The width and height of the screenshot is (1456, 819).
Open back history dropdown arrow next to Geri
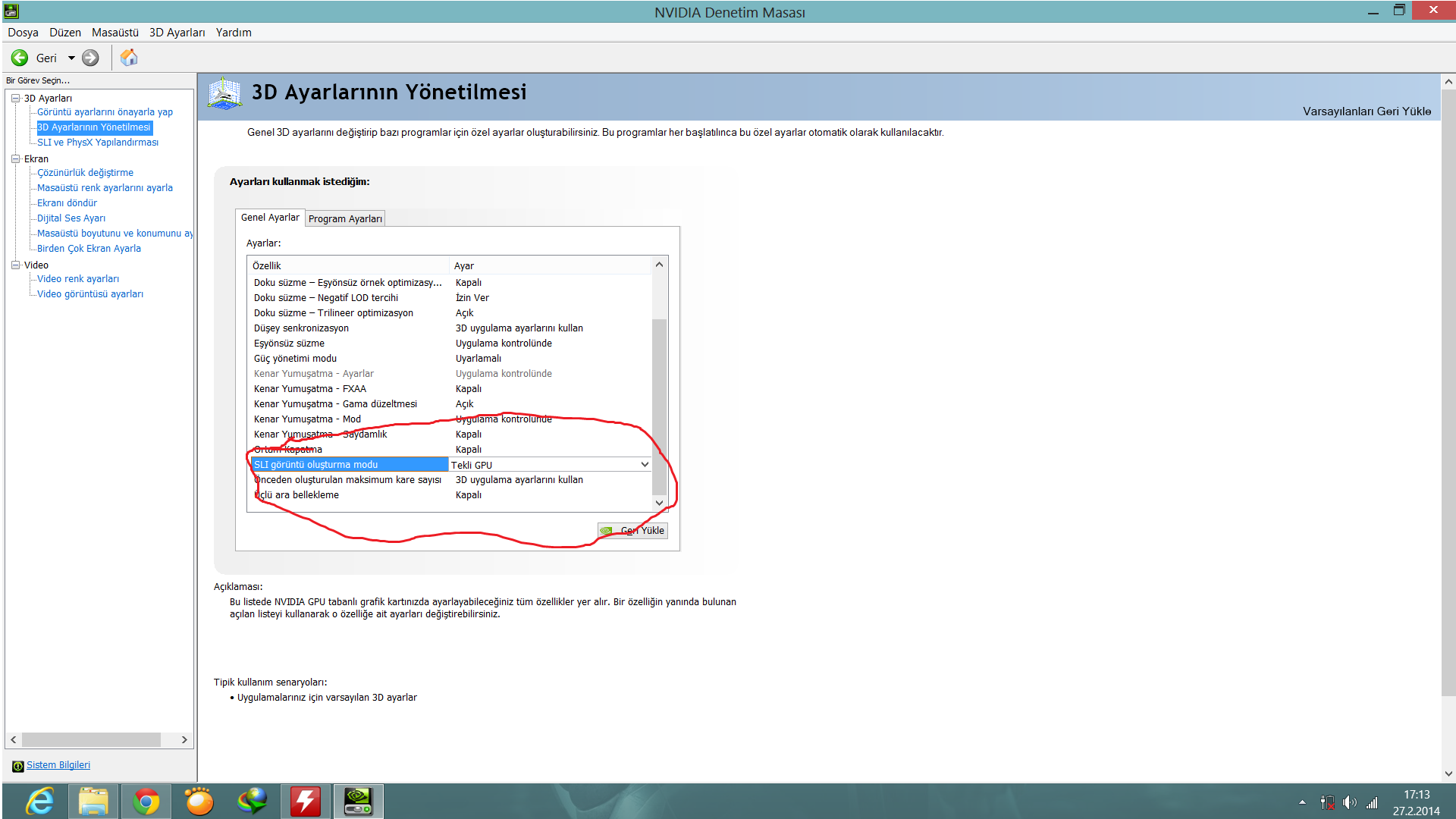tap(71, 58)
